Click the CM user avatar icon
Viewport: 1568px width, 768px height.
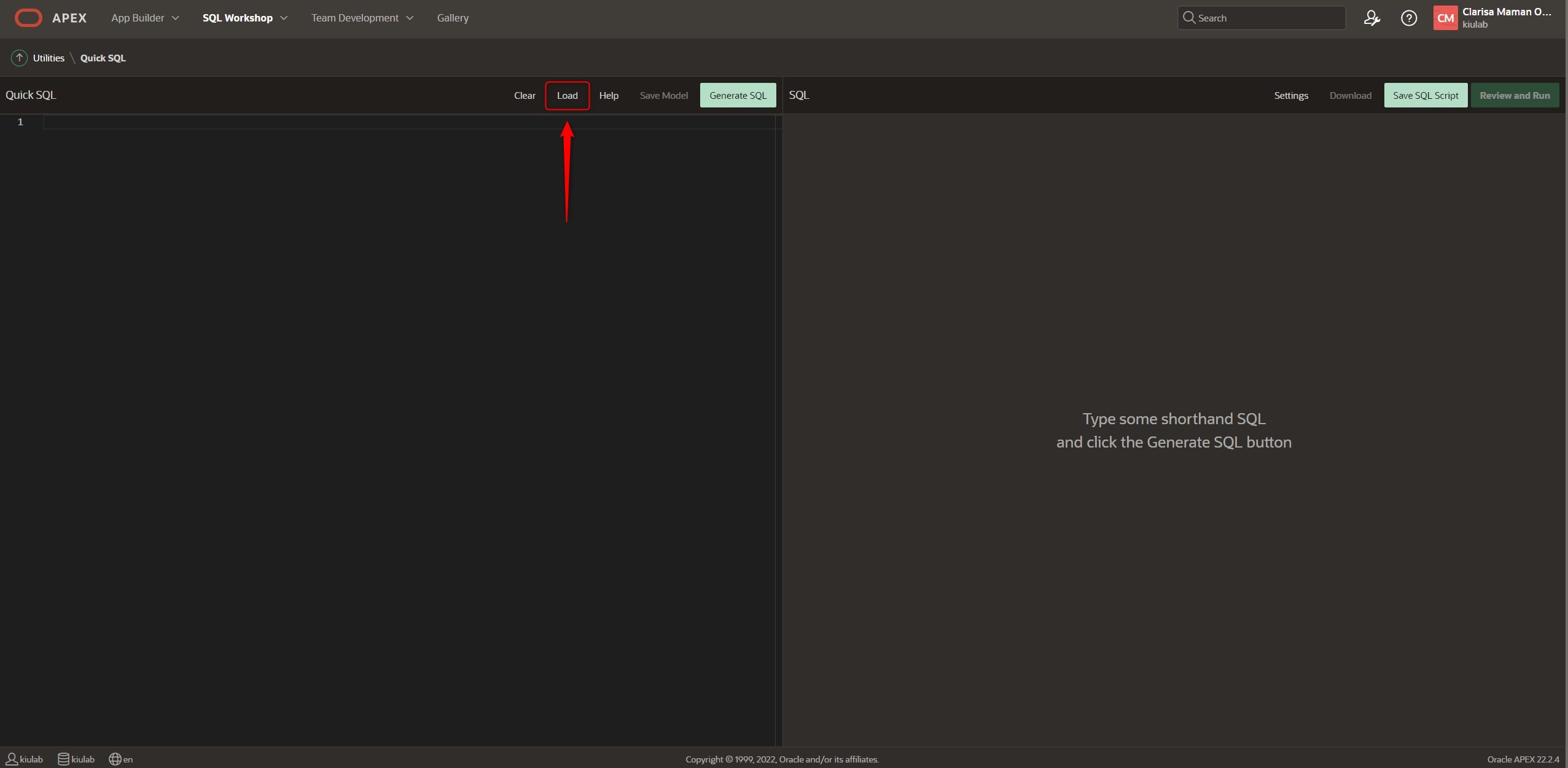point(1445,18)
